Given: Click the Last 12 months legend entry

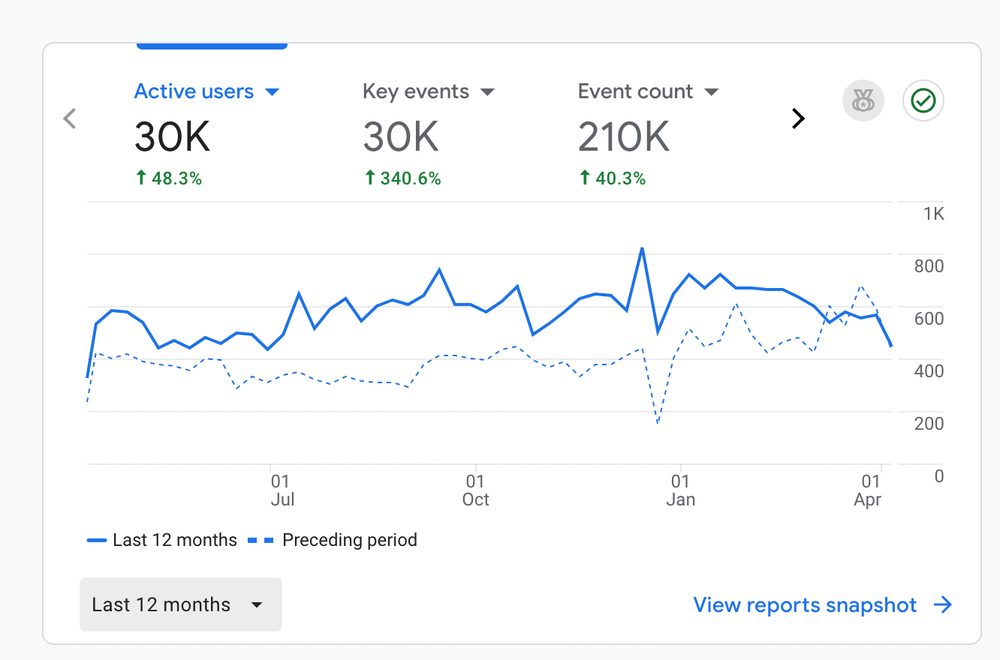Looking at the screenshot, I should click(x=162, y=540).
